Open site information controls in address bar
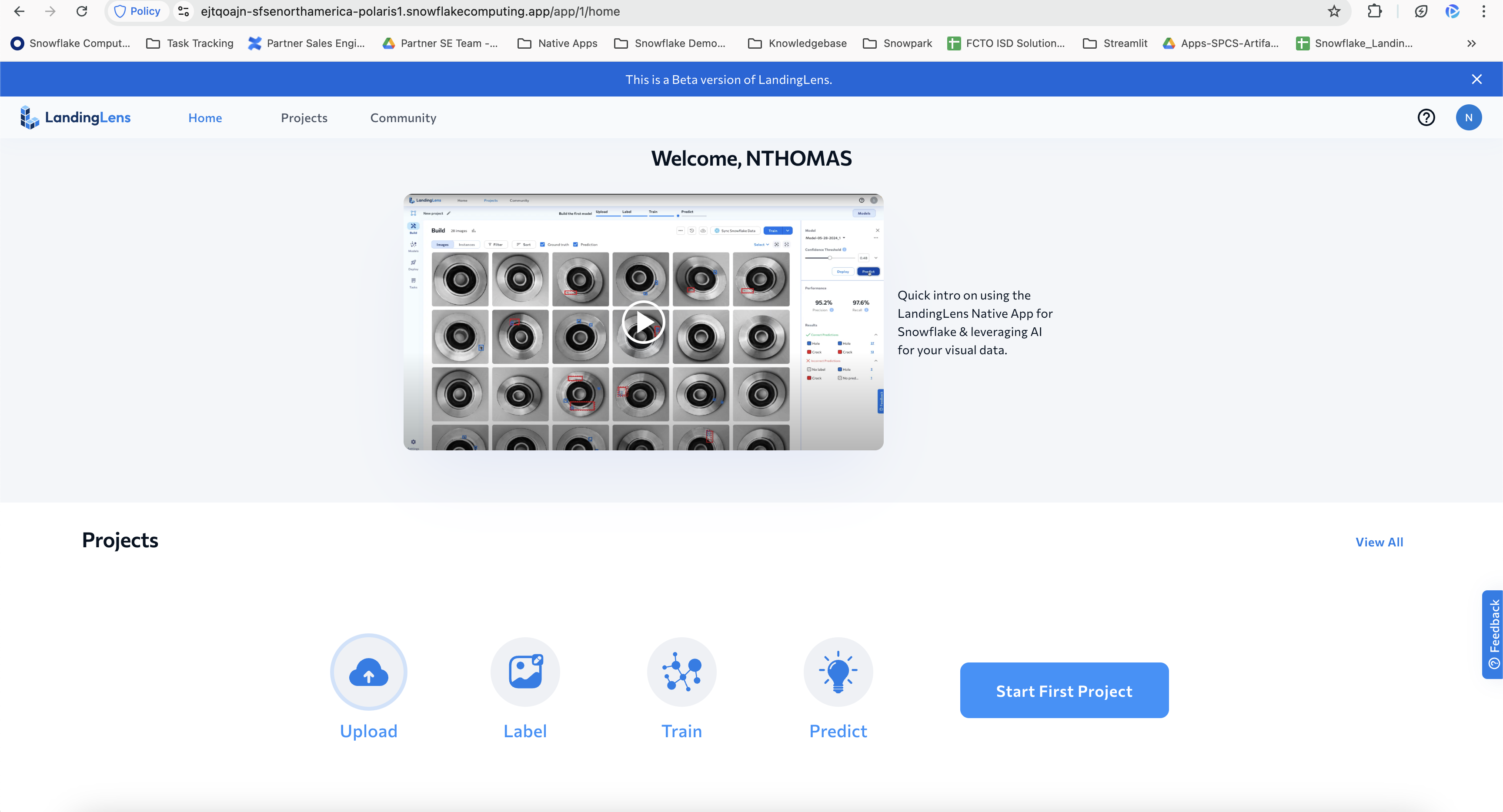Screen dimensions: 1503x812 (183, 12)
